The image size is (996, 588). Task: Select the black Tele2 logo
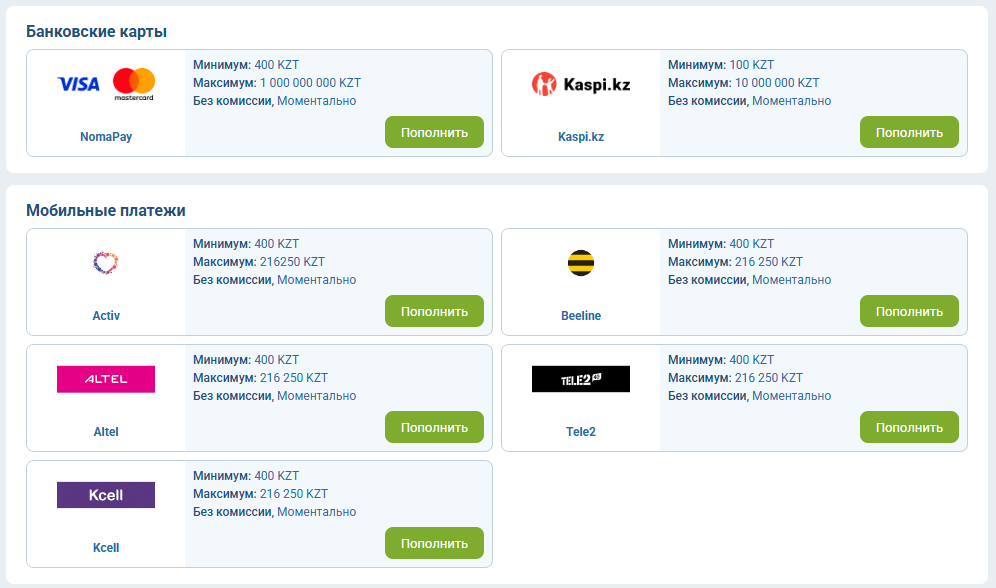[x=581, y=379]
